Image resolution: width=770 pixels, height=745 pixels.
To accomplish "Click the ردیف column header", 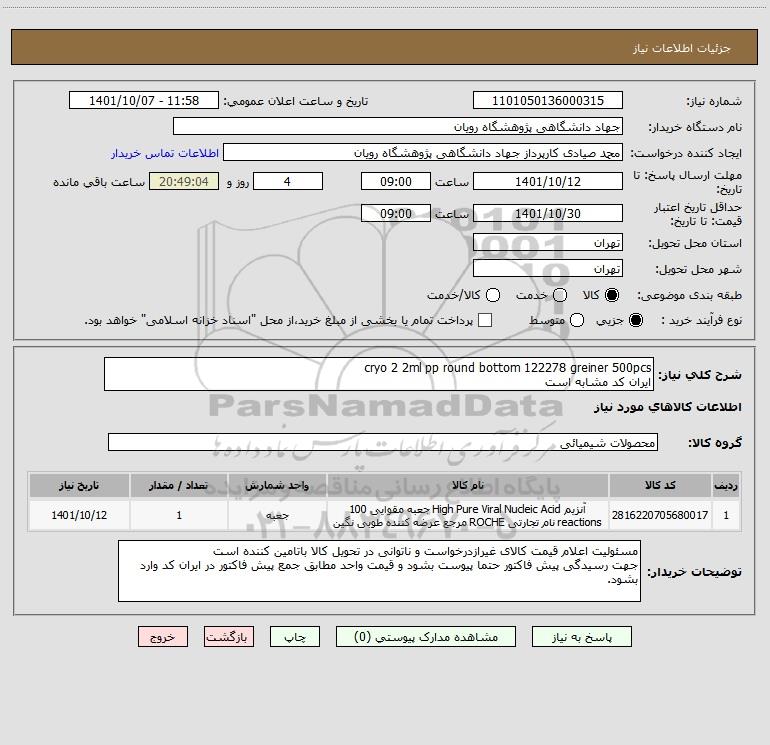I will pos(726,485).
